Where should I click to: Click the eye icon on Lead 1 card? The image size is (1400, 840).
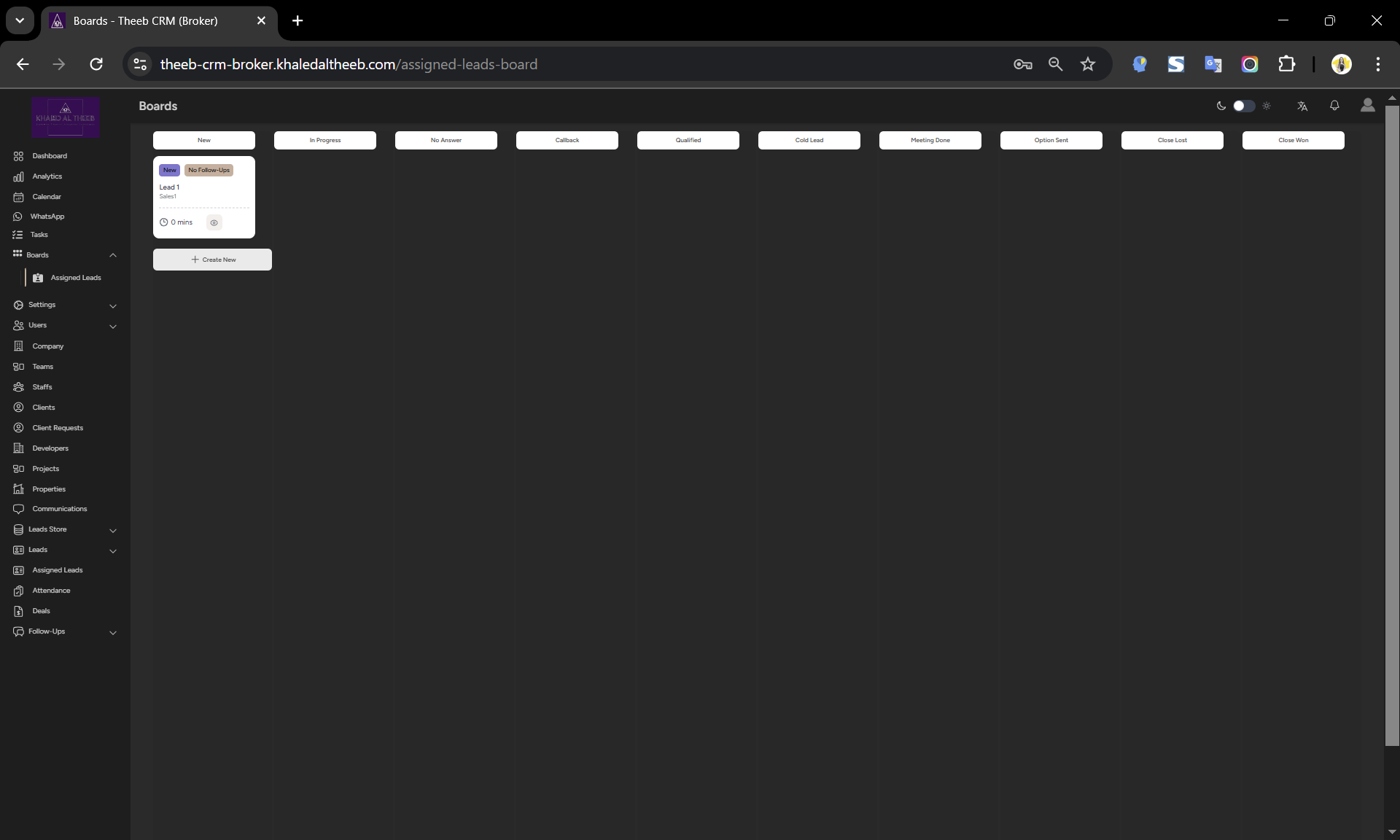tap(214, 222)
